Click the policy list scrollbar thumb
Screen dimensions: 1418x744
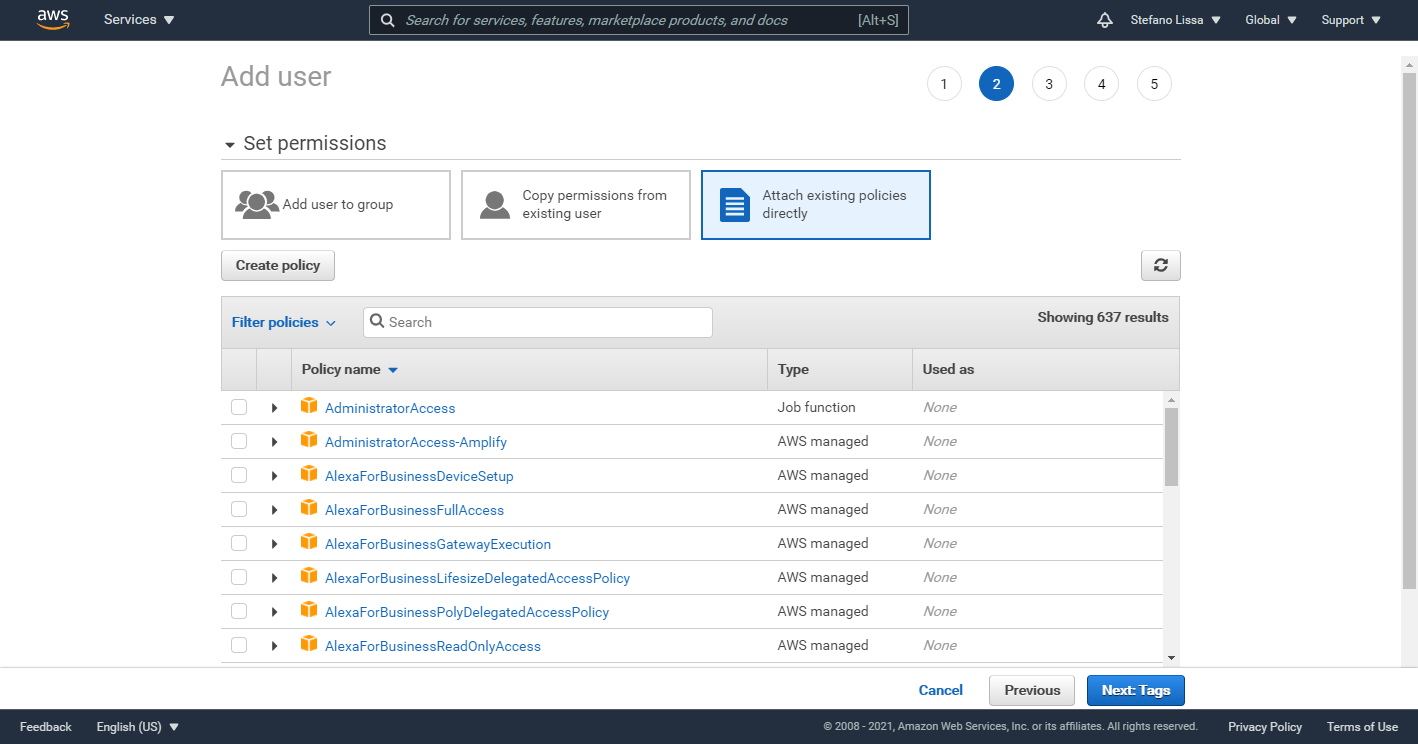click(1172, 446)
